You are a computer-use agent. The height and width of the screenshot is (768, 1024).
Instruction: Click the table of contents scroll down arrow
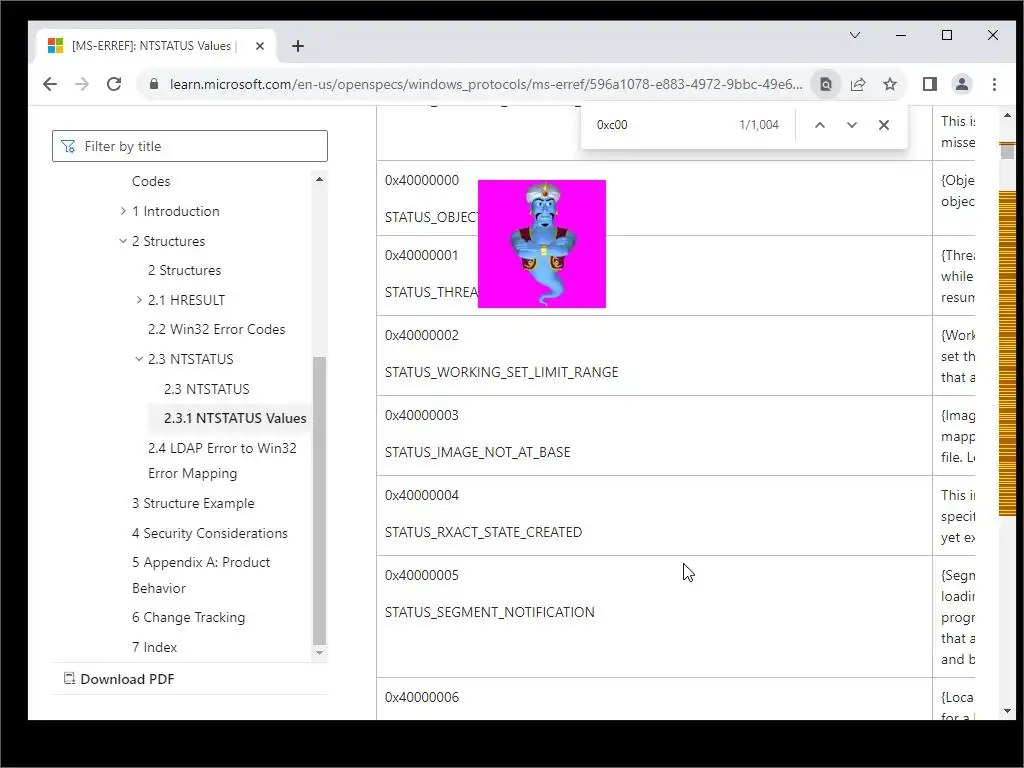click(x=319, y=652)
